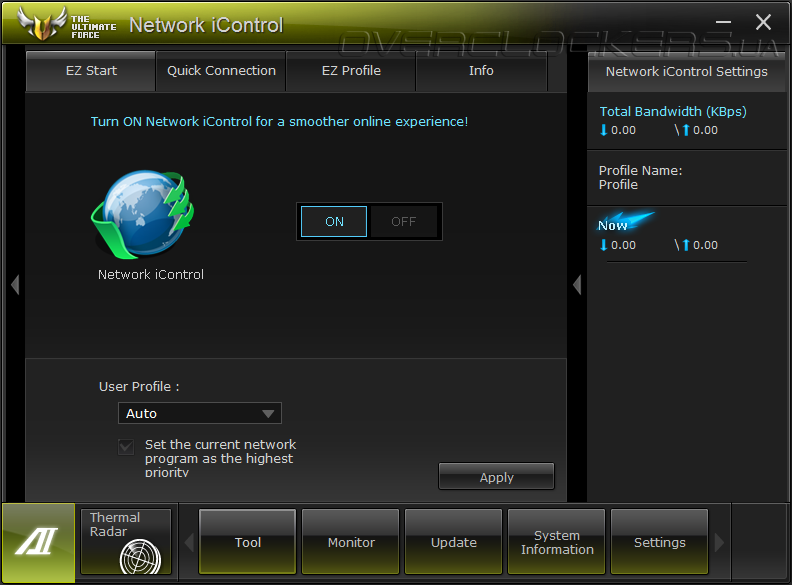Show more bottom menu items with right arrow
The height and width of the screenshot is (585, 792).
pos(719,543)
